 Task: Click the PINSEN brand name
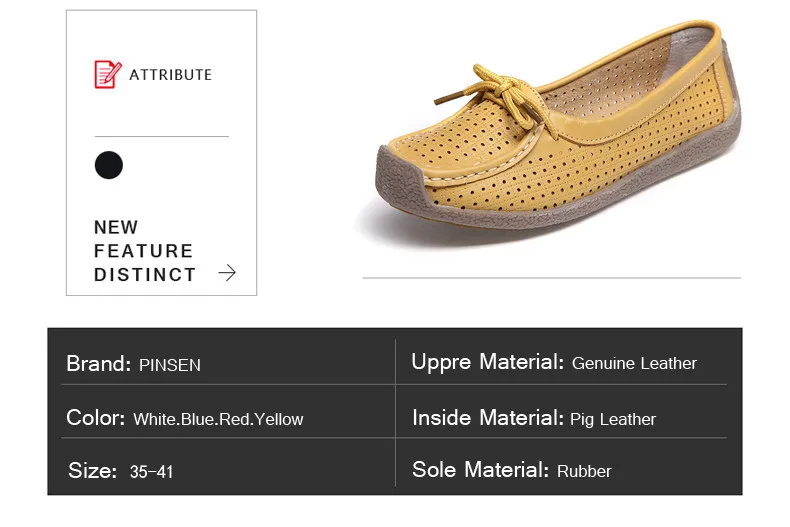170,365
